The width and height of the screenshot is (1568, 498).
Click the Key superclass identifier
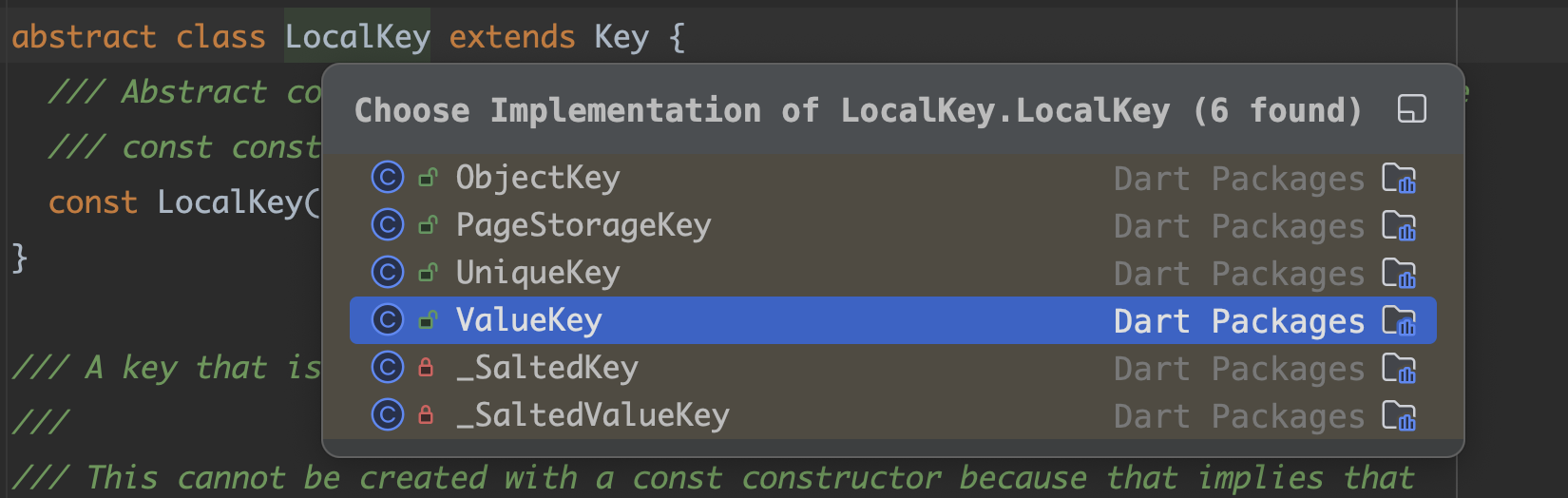tap(621, 36)
